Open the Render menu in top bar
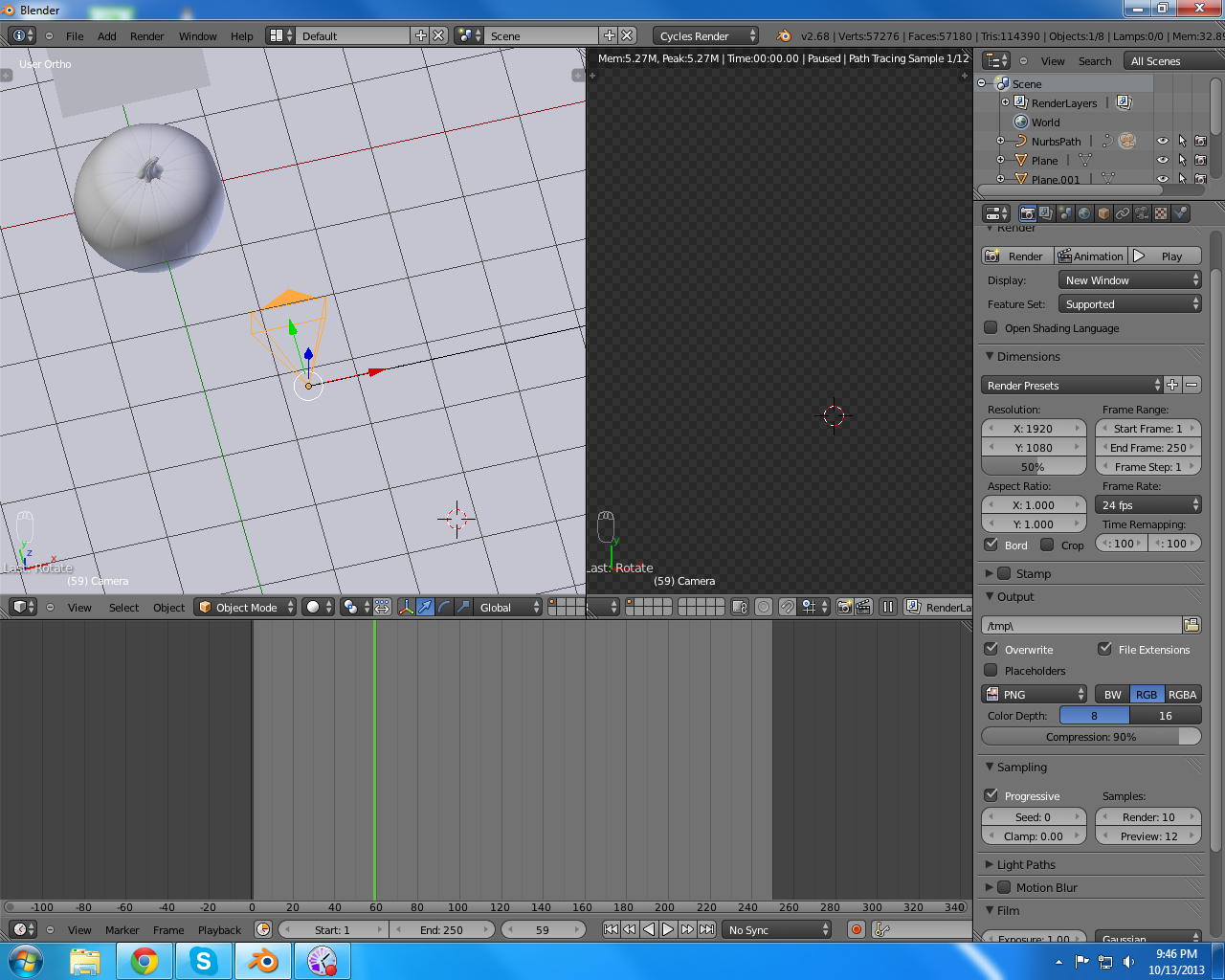 pos(146,35)
